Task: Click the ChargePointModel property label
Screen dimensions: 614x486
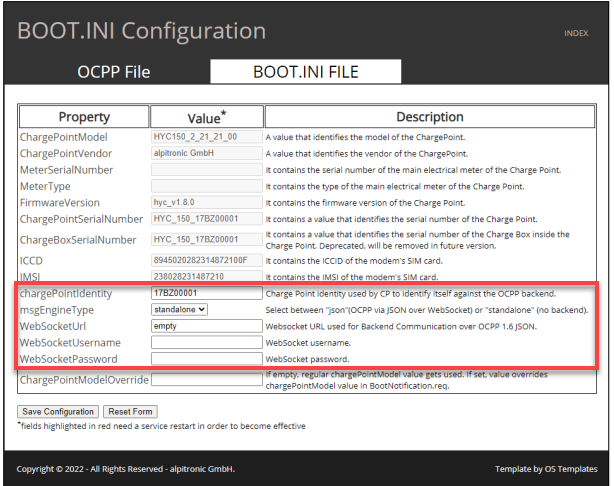Action: coord(63,137)
